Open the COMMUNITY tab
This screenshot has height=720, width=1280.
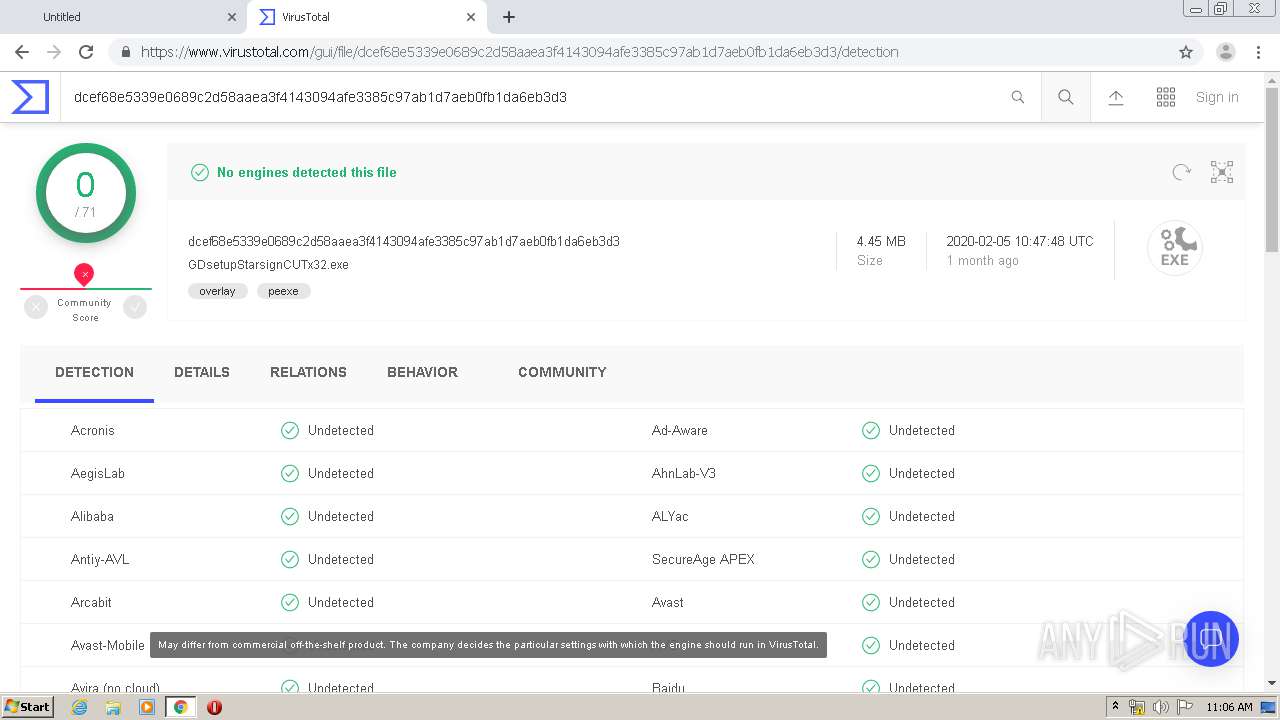[x=562, y=372]
